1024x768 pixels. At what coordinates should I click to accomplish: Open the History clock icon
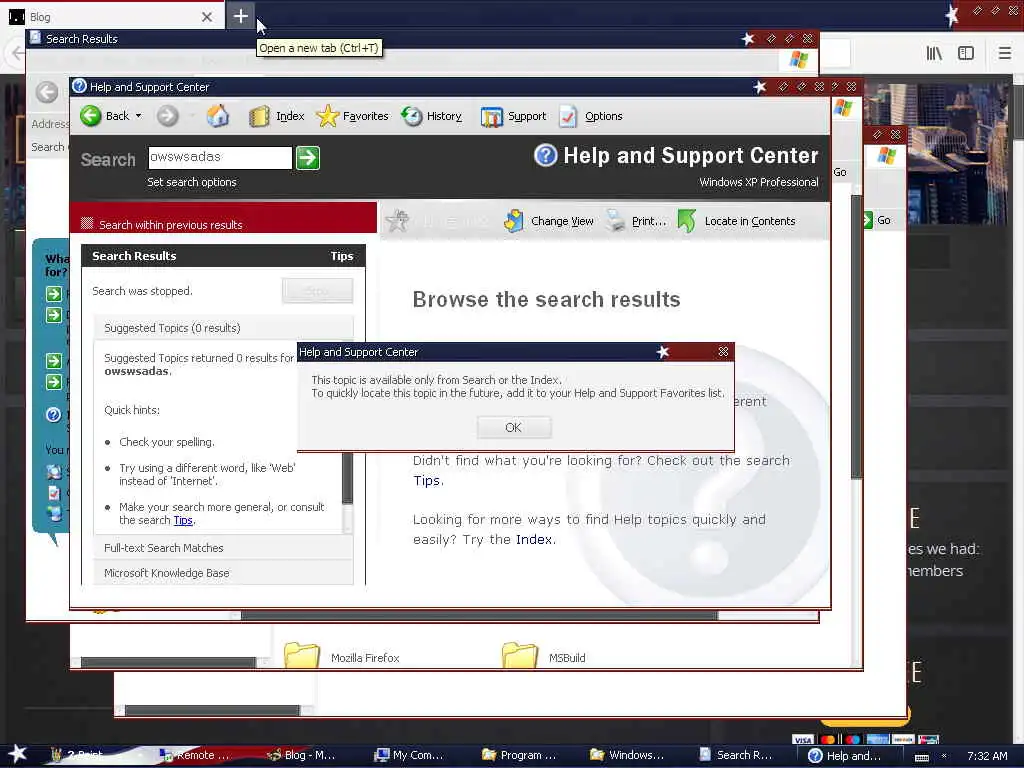[x=412, y=116]
